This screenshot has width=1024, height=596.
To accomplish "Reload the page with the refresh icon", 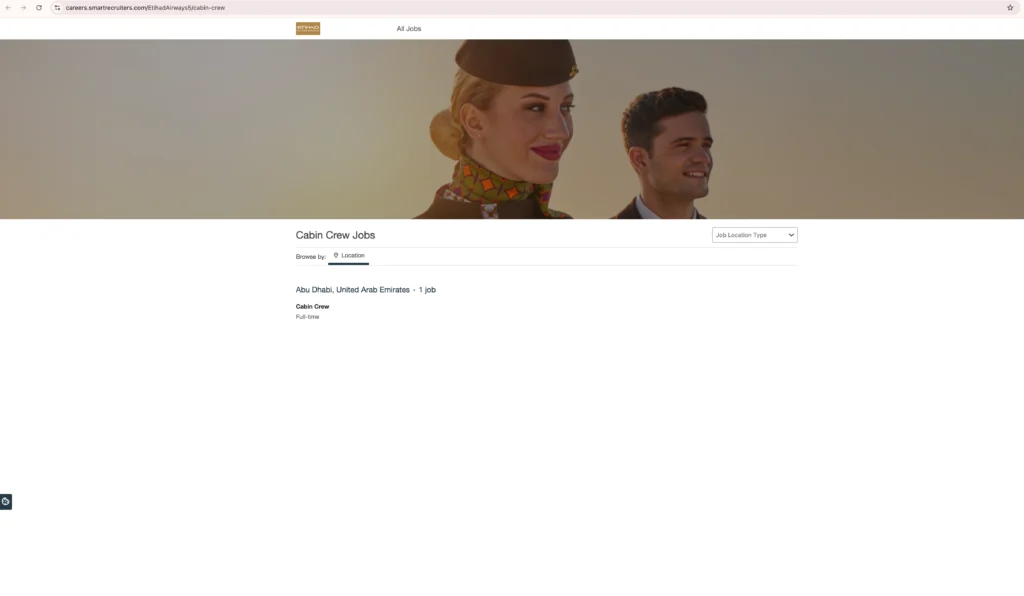I will point(39,8).
